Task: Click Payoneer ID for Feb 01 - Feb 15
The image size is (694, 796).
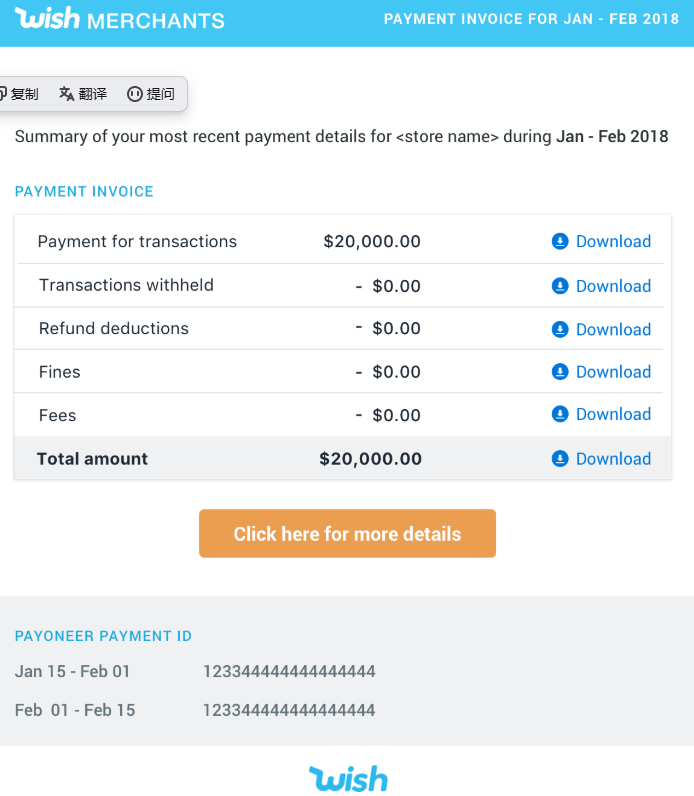Action: pos(289,710)
